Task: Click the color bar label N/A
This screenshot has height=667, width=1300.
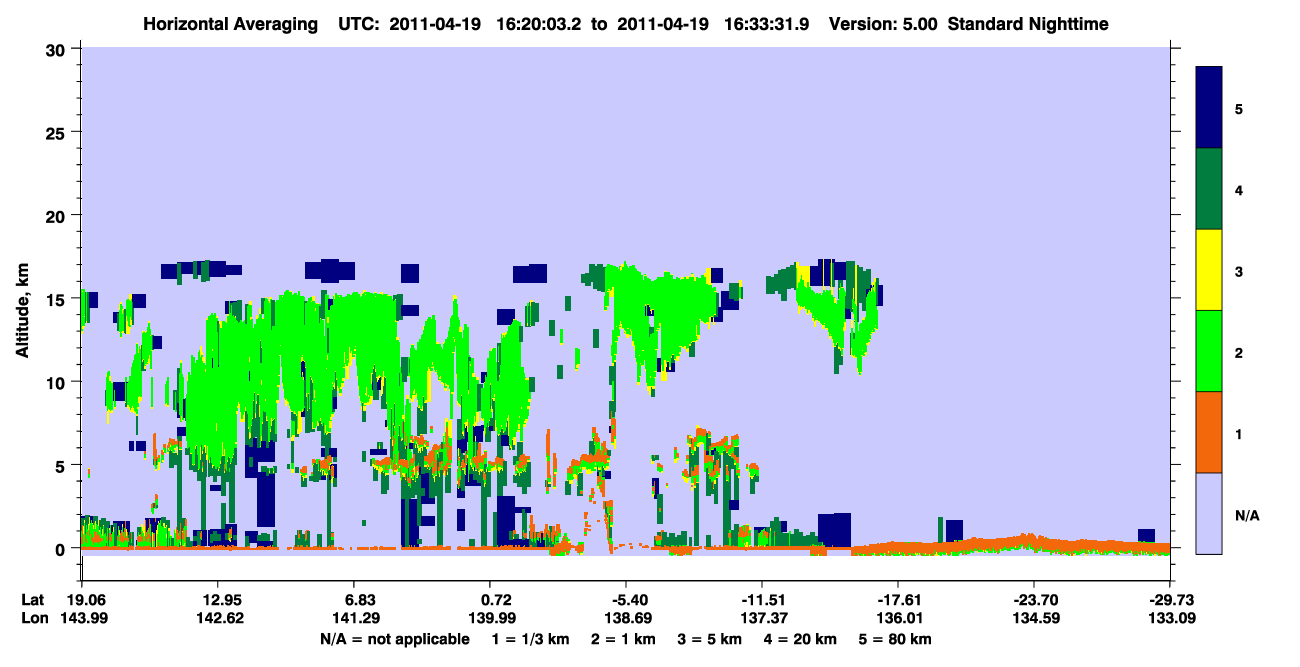Action: 1246,515
